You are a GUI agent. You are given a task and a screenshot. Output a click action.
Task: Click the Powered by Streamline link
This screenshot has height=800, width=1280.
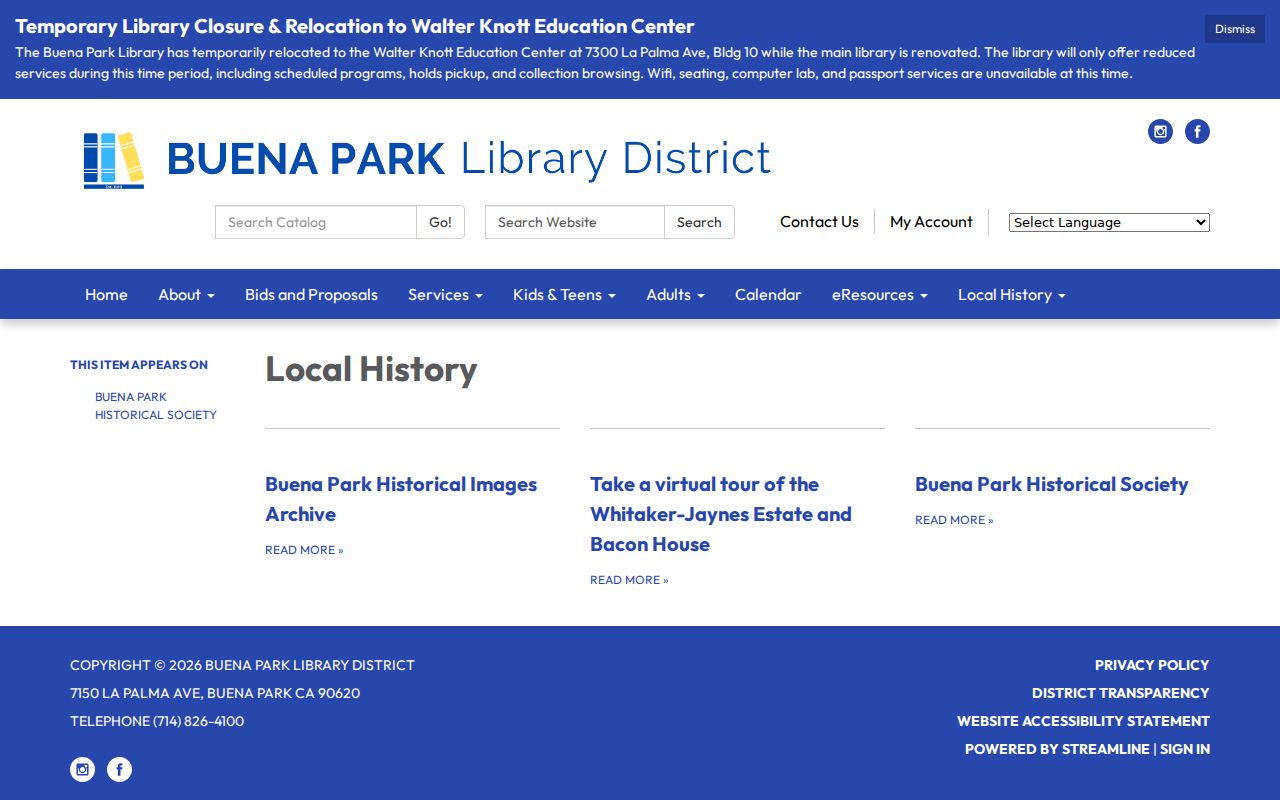(1057, 749)
